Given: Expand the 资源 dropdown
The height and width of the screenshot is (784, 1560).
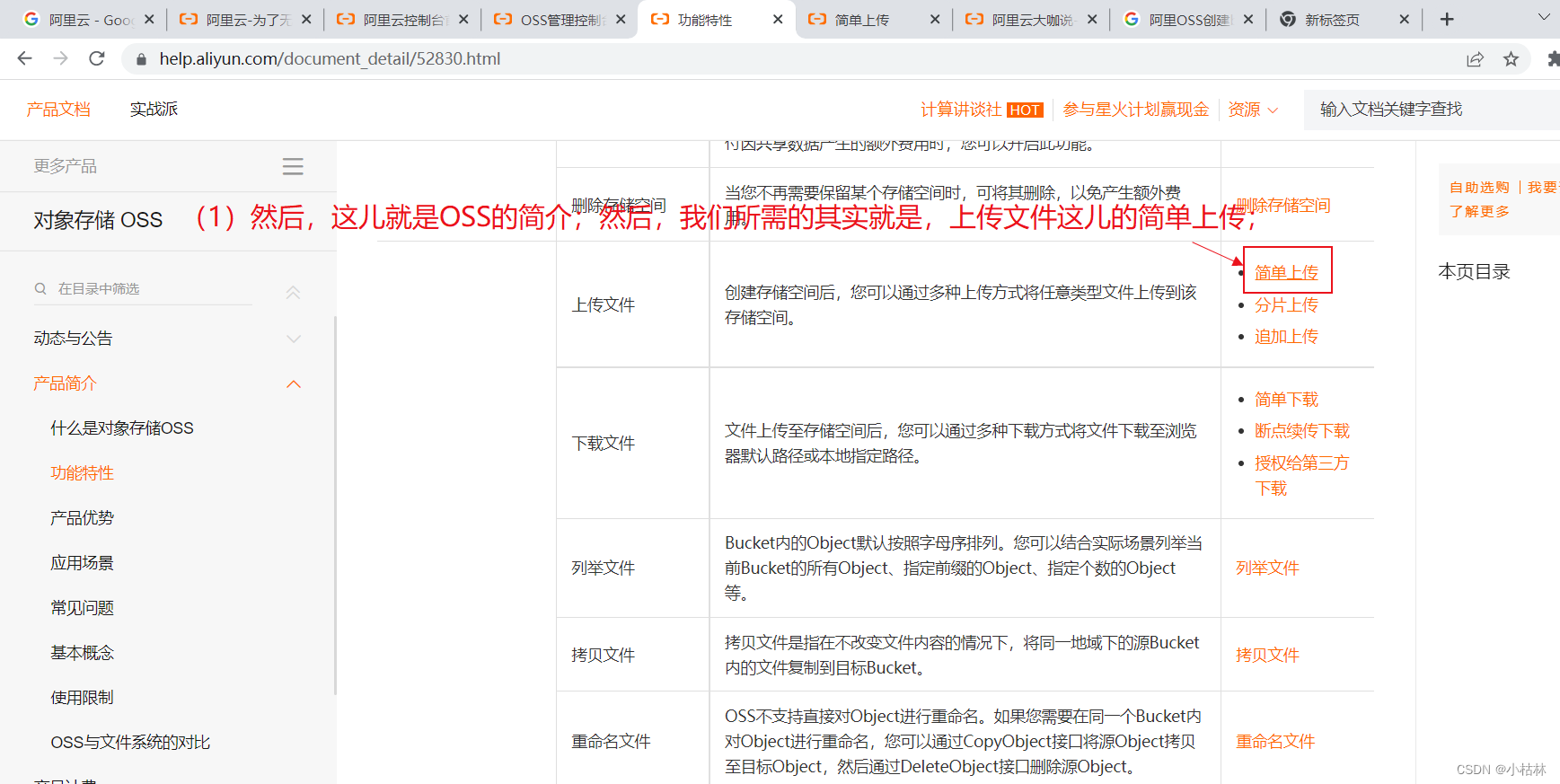Looking at the screenshot, I should [1253, 110].
